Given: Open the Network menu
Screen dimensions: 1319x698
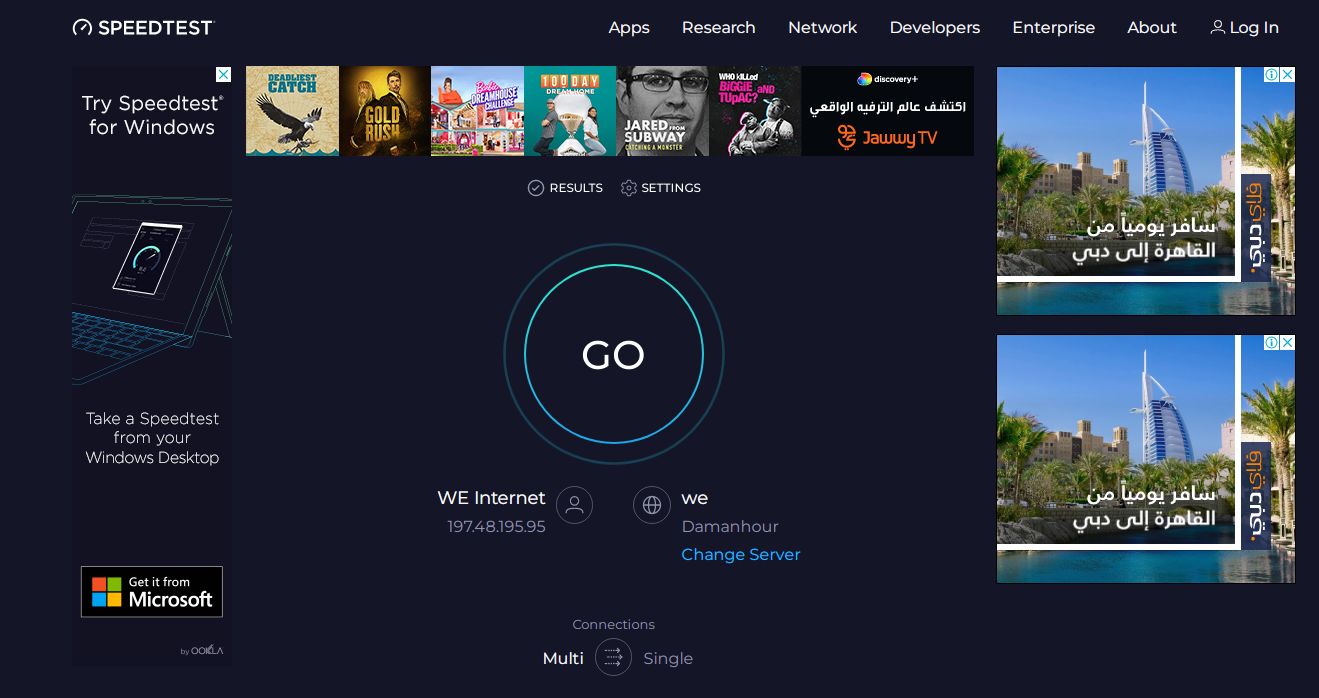Looking at the screenshot, I should pyautogui.click(x=822, y=28).
